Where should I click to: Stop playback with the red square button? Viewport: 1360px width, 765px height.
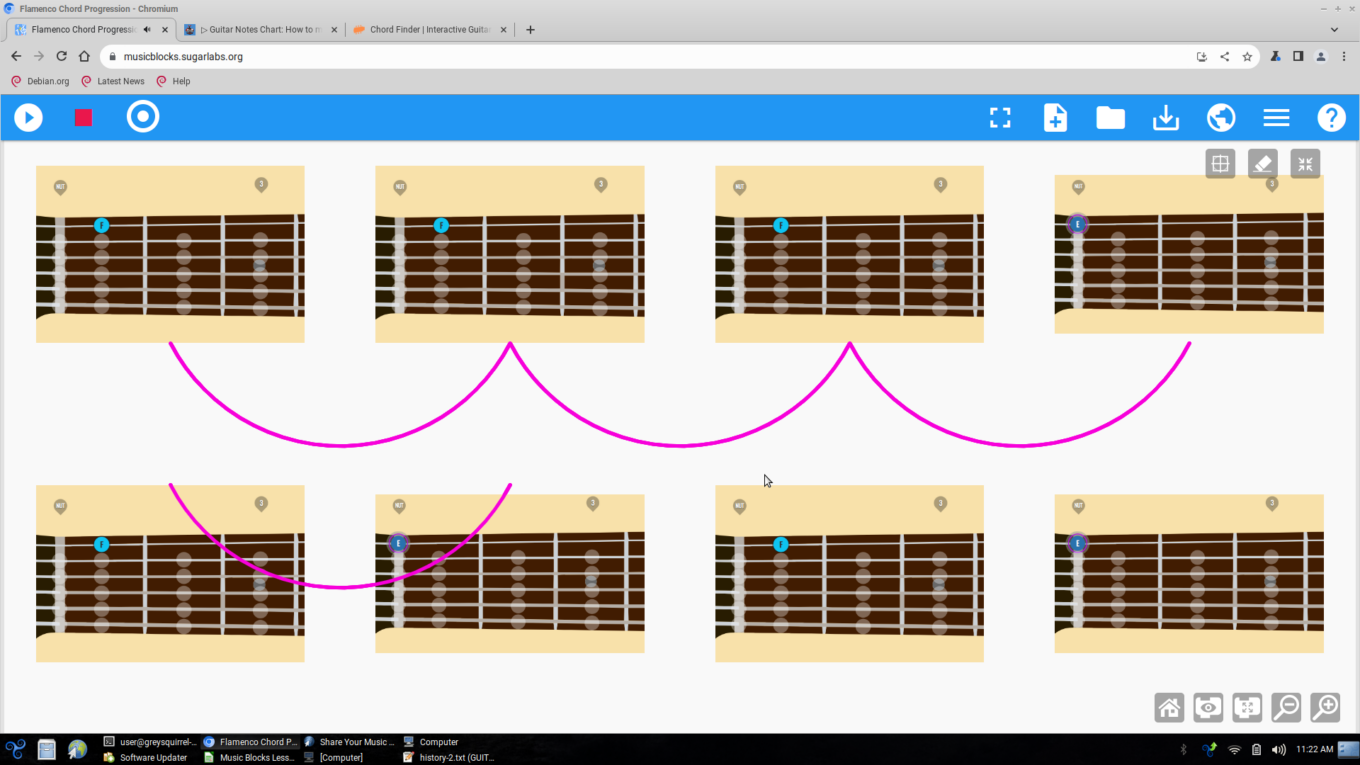pyautogui.click(x=83, y=118)
